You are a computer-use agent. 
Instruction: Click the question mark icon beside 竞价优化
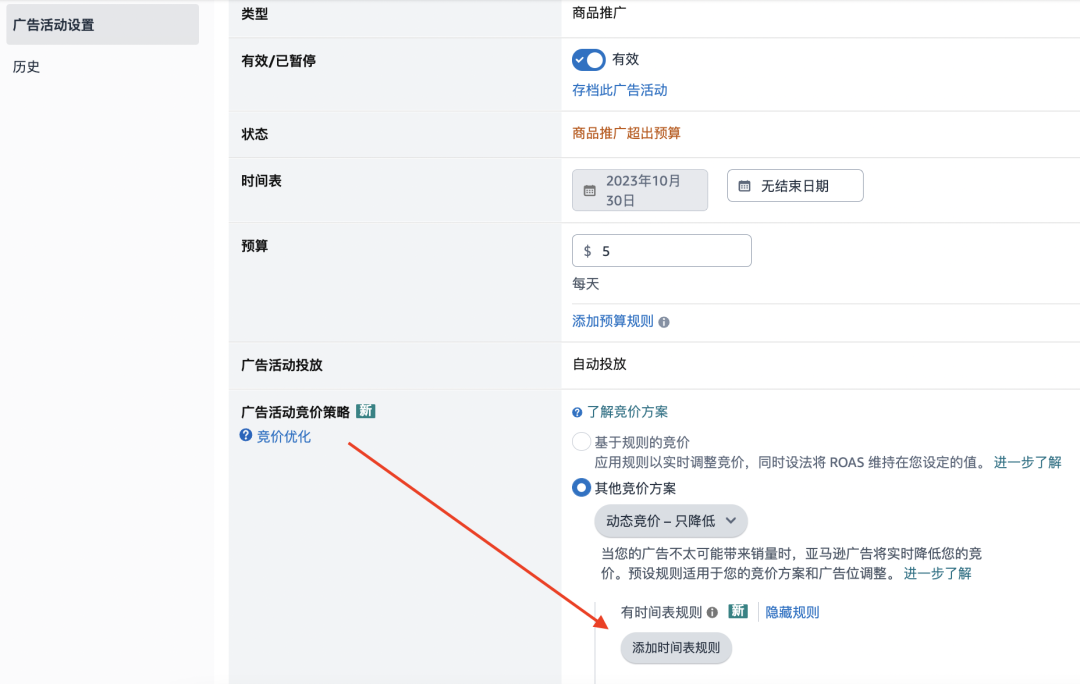click(245, 435)
